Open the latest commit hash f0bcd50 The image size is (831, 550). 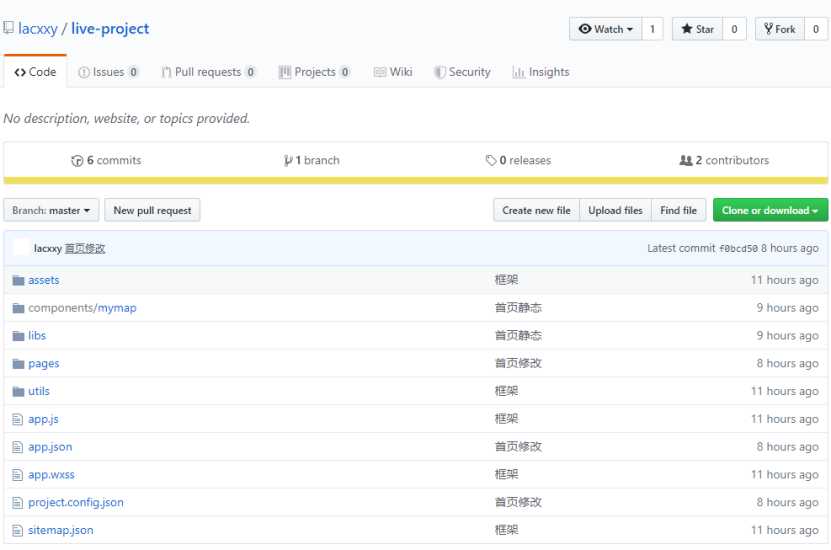point(738,249)
